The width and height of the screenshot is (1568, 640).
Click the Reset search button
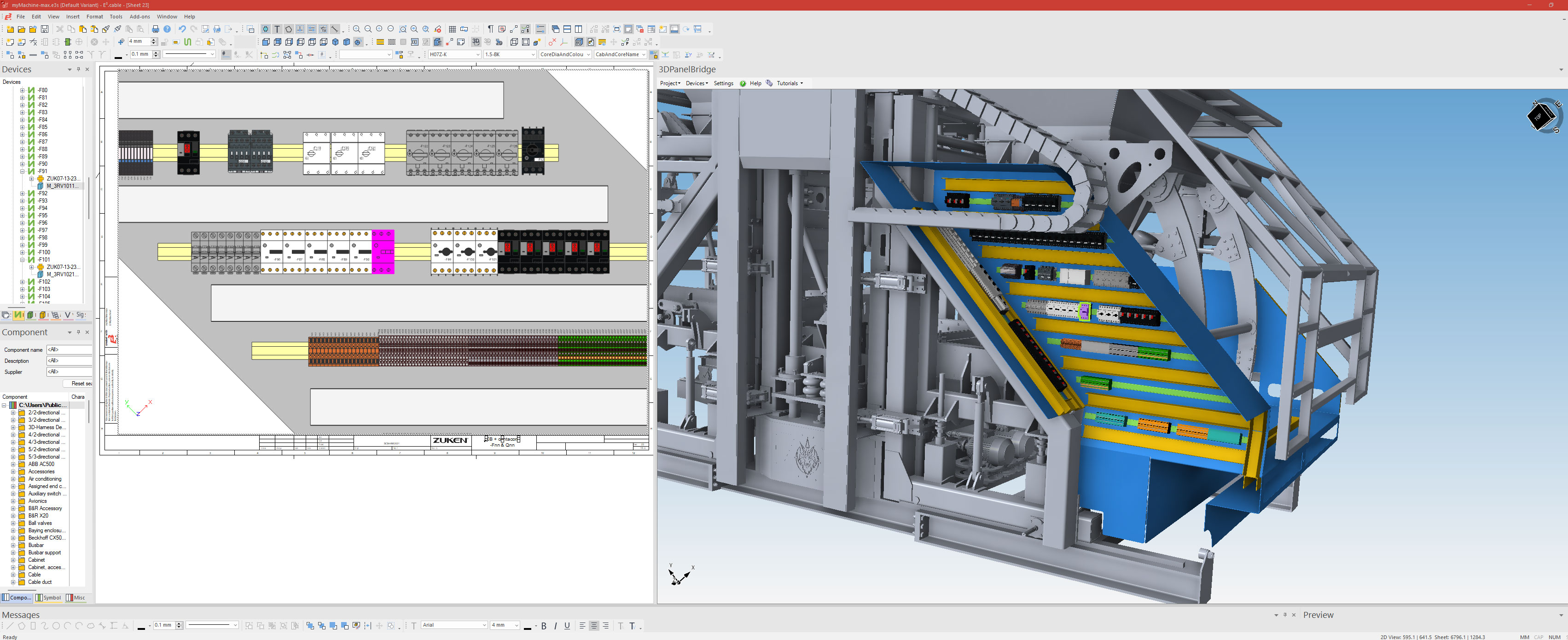79,384
